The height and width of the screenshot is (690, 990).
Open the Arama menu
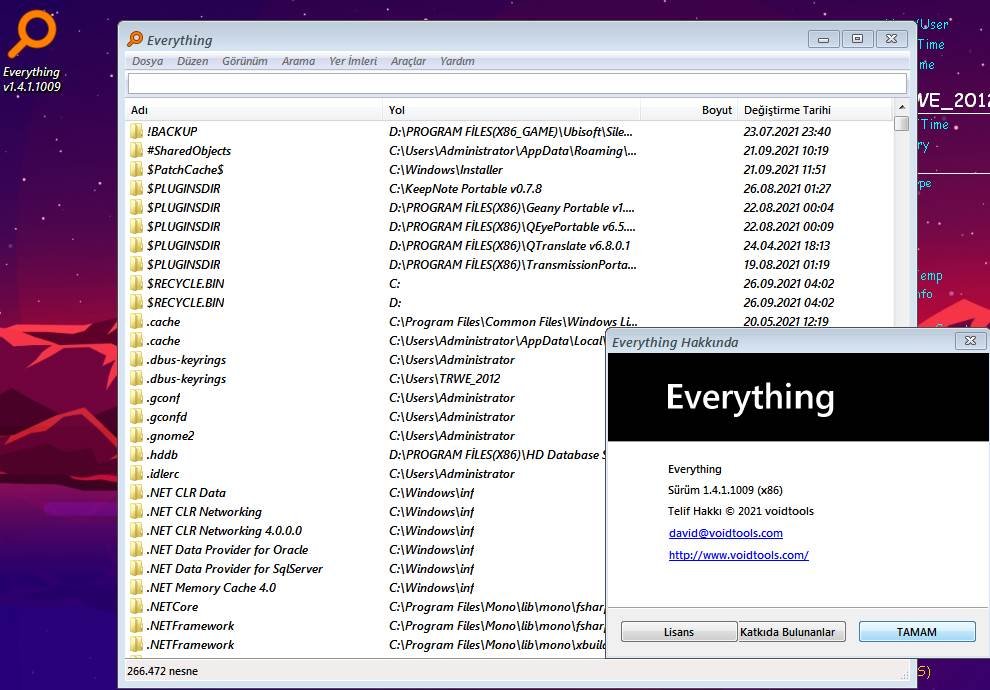[298, 61]
